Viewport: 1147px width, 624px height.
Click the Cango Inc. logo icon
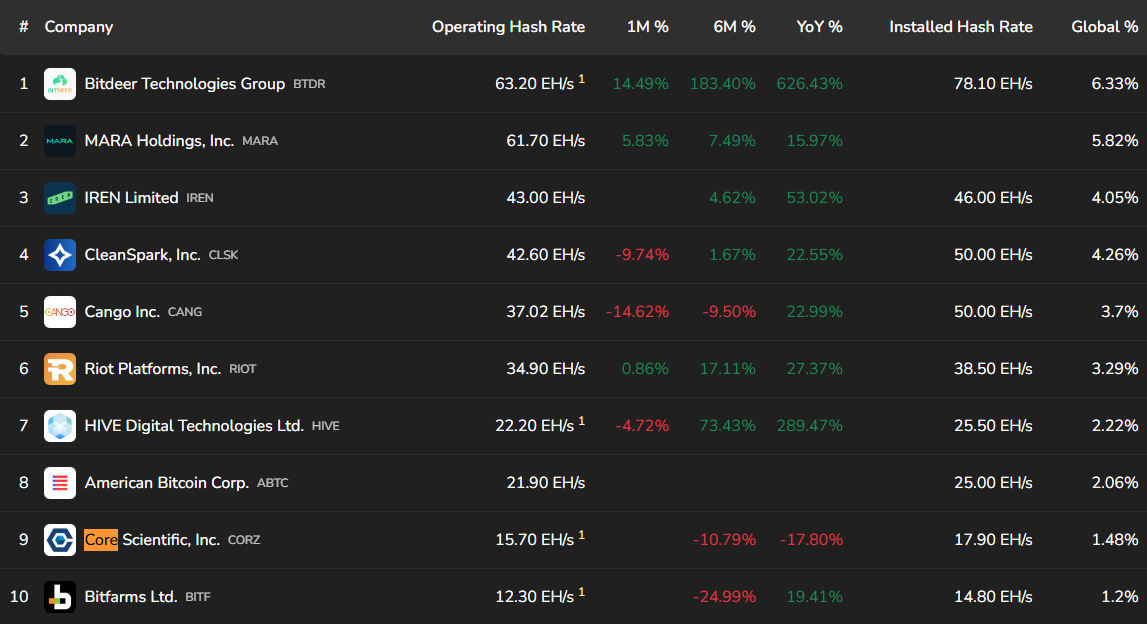pos(60,312)
